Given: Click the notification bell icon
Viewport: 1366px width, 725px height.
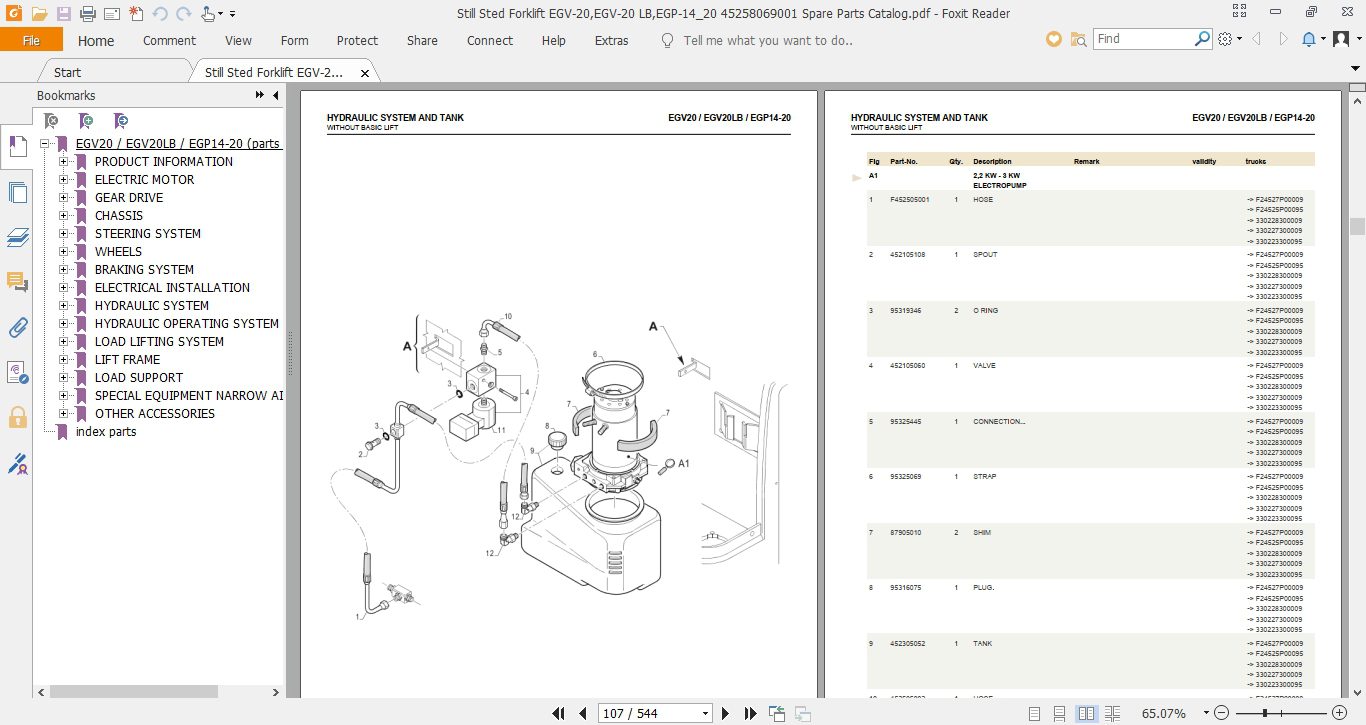Looking at the screenshot, I should pyautogui.click(x=1309, y=39).
